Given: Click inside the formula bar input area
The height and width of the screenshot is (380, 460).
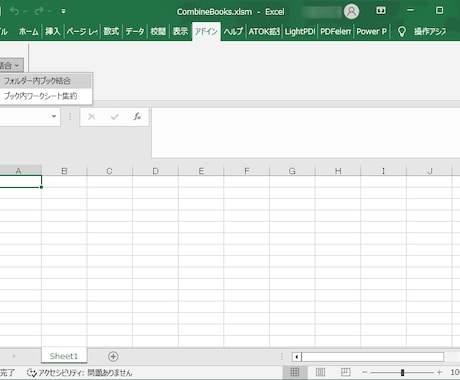Looking at the screenshot, I should (x=306, y=133).
